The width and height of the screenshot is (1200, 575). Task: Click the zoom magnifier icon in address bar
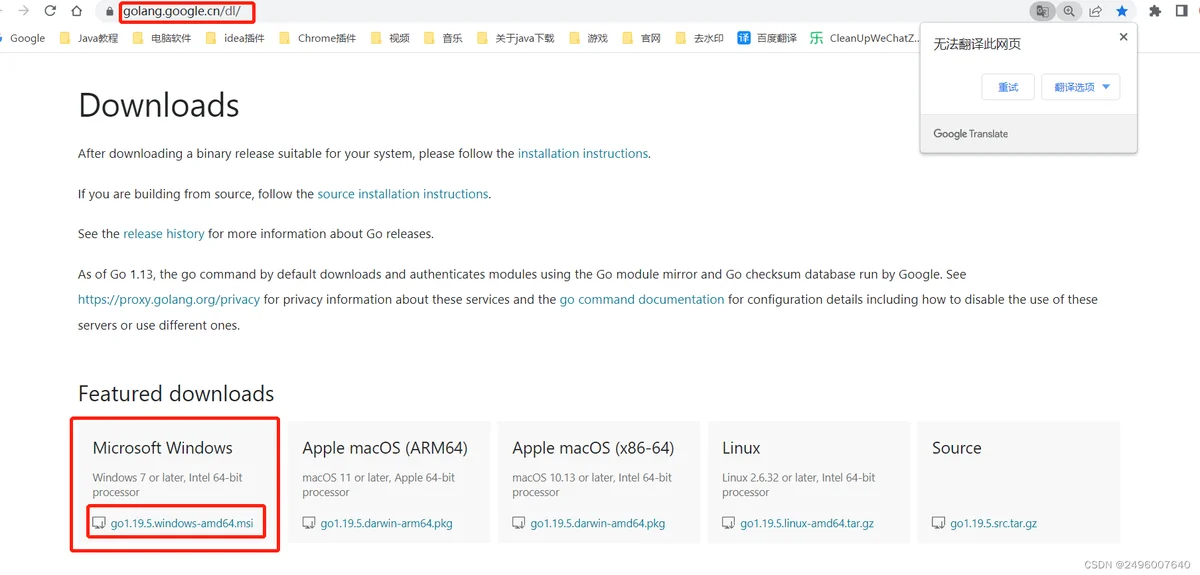coord(1069,11)
